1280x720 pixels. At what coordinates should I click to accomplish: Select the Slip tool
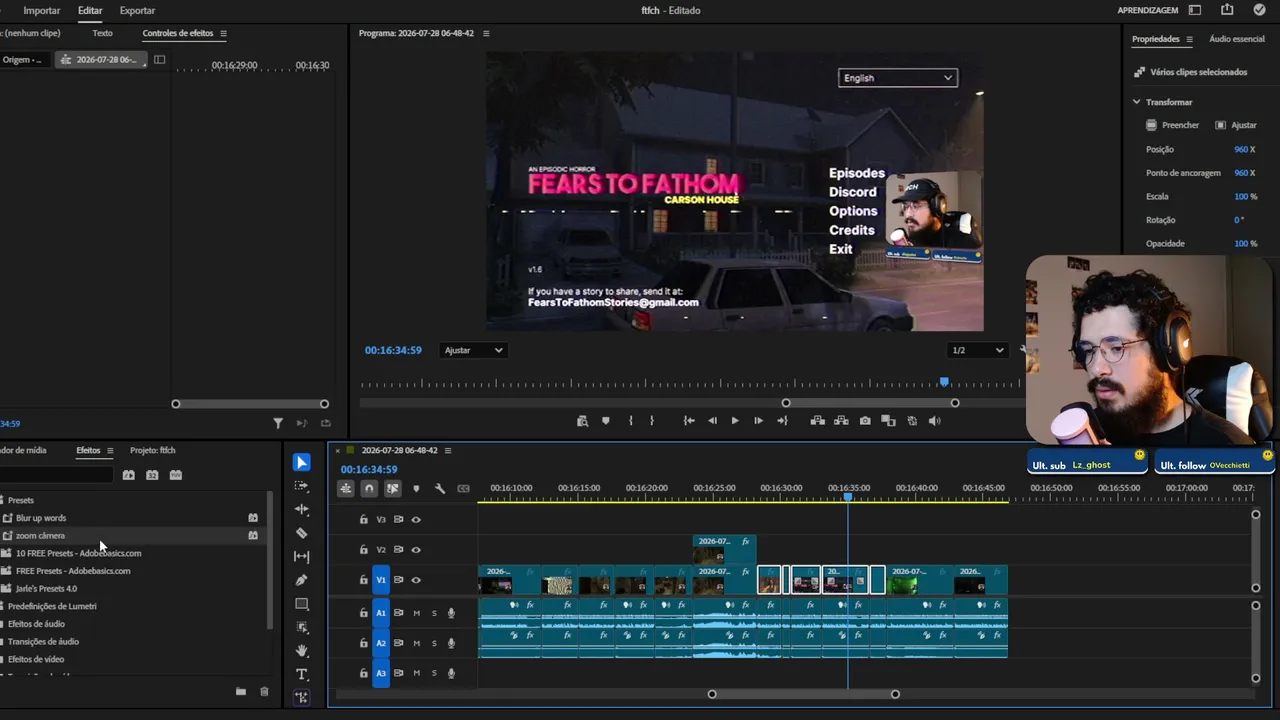tap(302, 556)
